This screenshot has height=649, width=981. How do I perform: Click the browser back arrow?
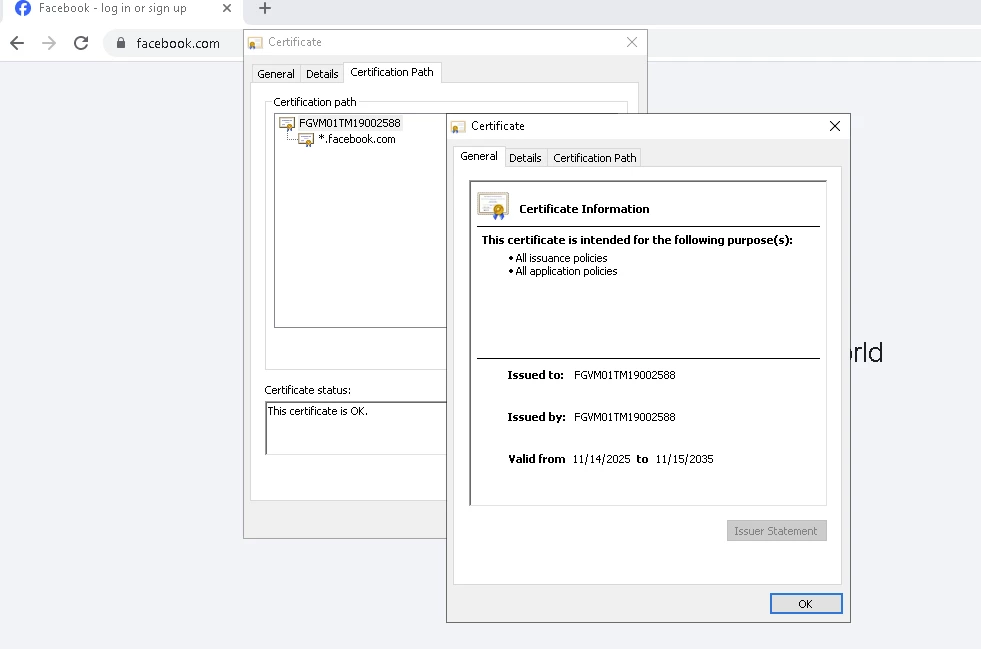tap(18, 43)
